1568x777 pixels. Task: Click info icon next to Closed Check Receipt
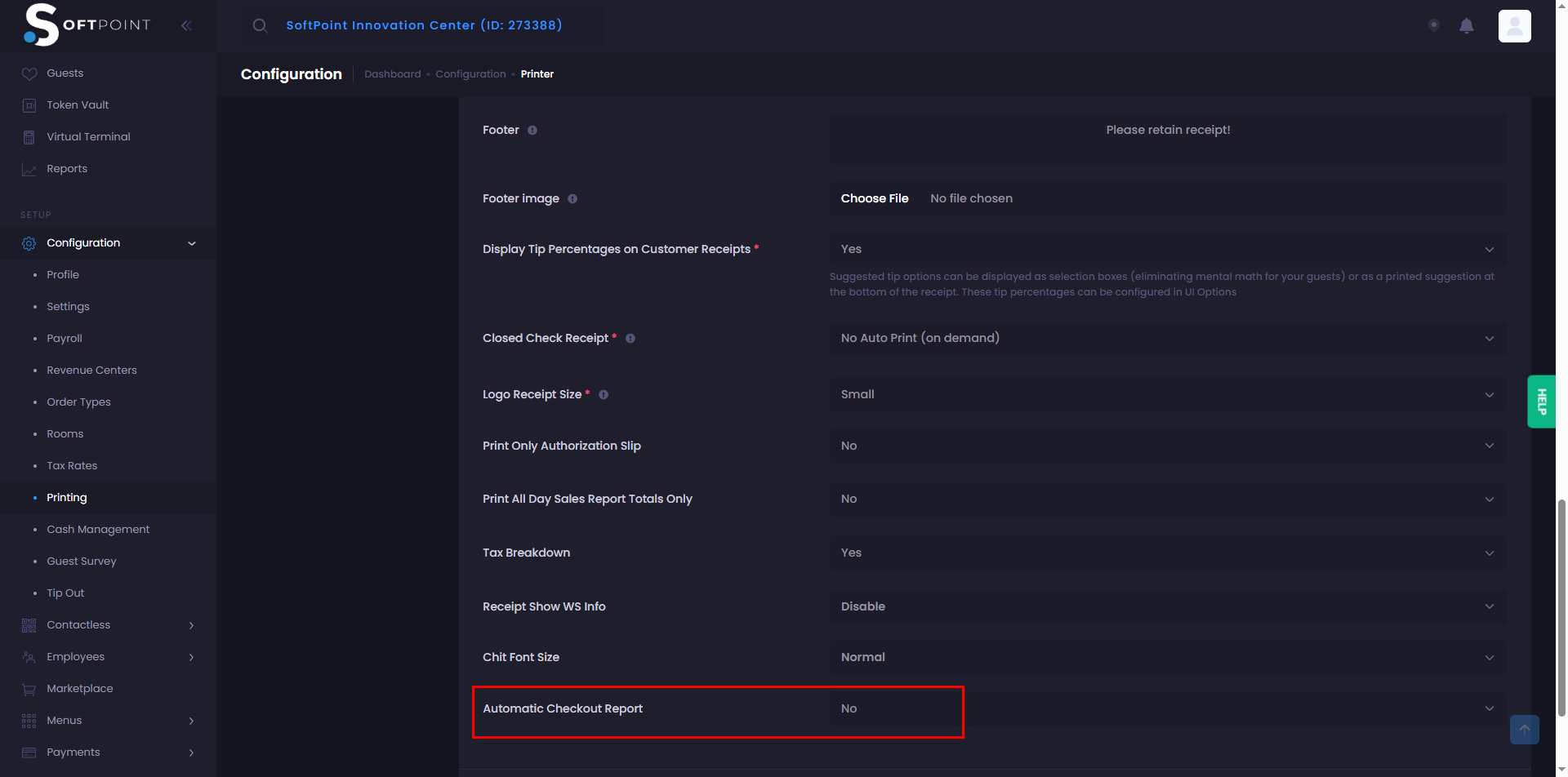[x=630, y=339]
